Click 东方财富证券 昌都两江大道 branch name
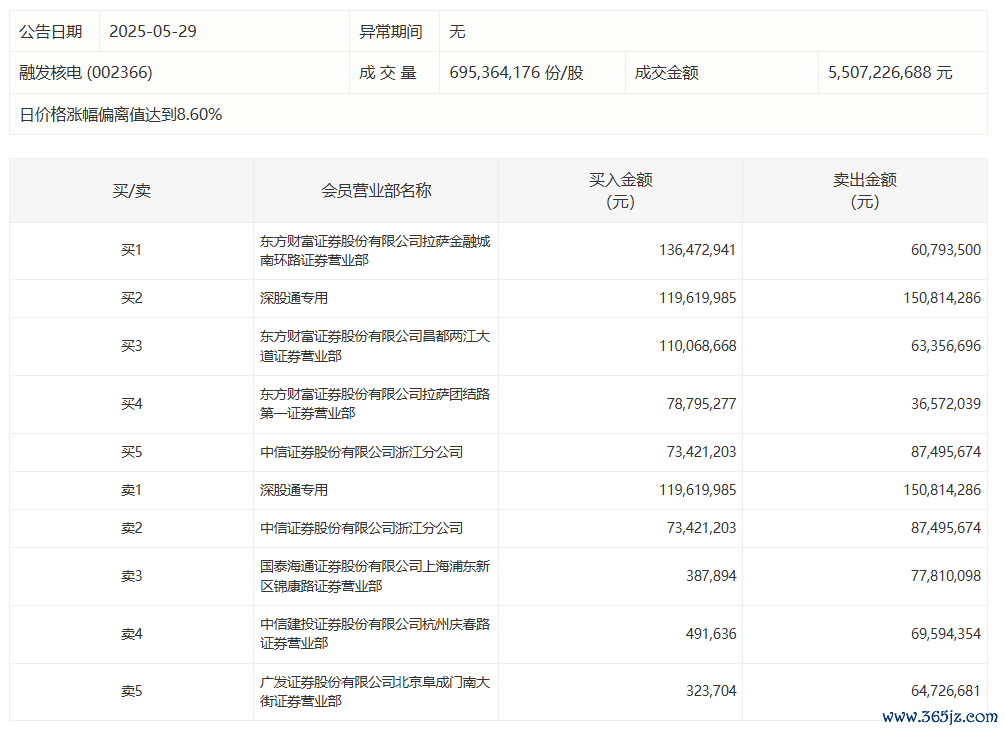1005x732 pixels. point(375,346)
